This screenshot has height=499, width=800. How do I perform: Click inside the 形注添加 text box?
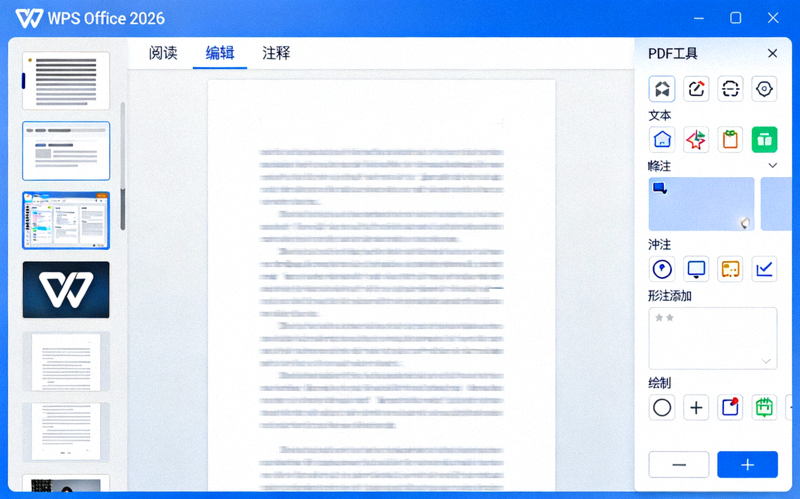(713, 338)
